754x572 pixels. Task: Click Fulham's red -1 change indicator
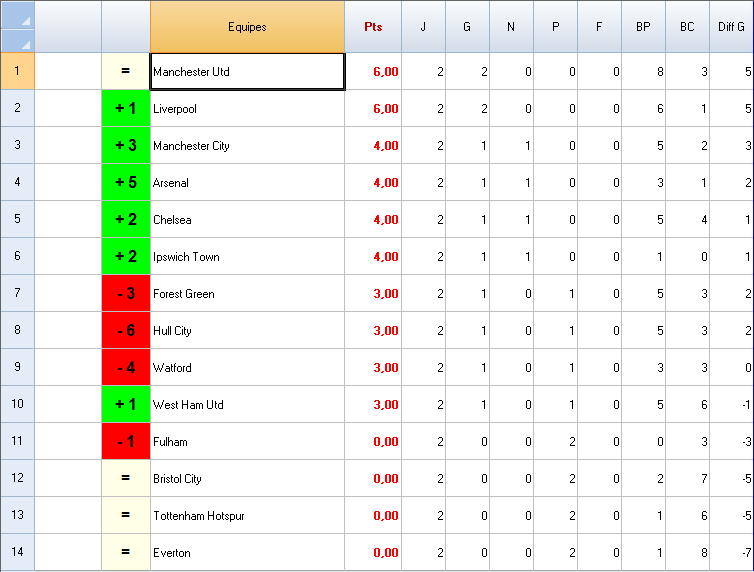pos(126,442)
